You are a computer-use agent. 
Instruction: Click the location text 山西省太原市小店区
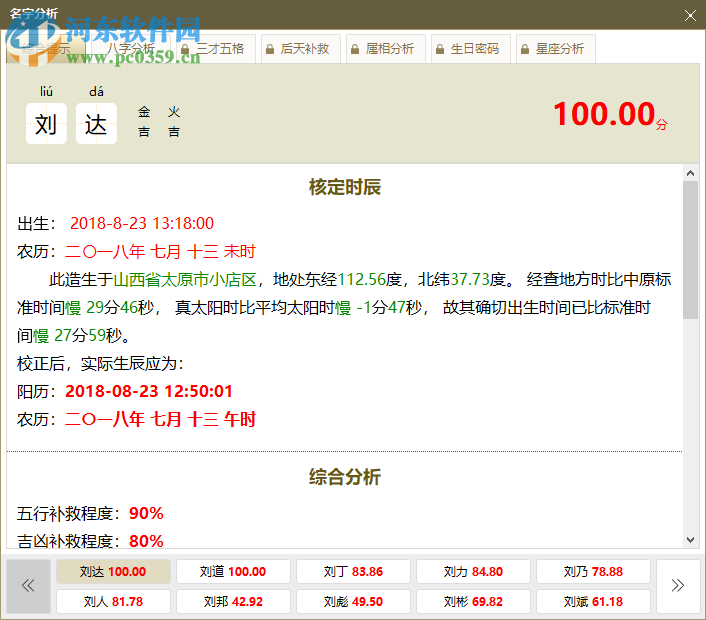185,280
